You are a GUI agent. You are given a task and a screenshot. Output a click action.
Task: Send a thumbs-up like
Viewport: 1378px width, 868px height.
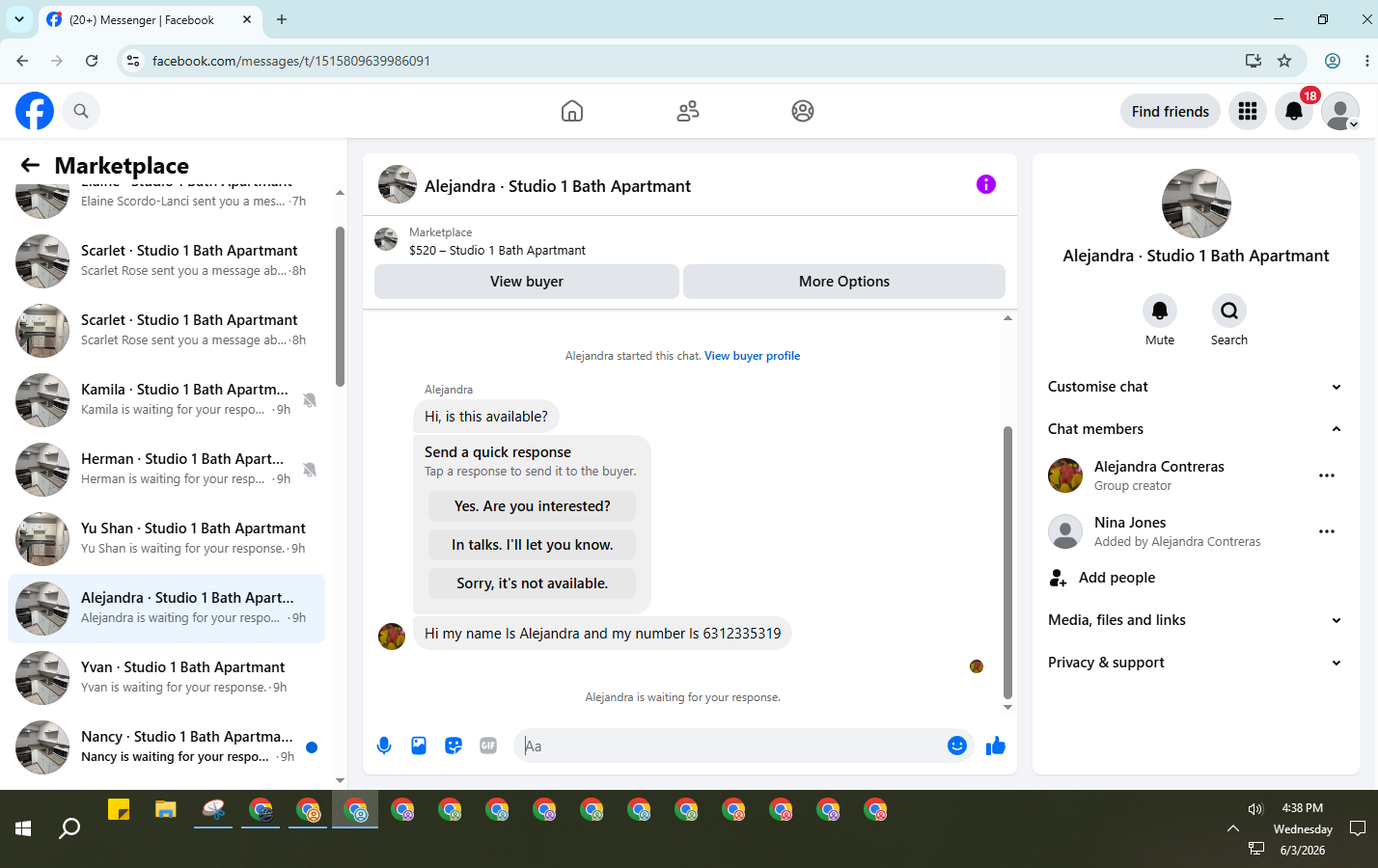996,746
